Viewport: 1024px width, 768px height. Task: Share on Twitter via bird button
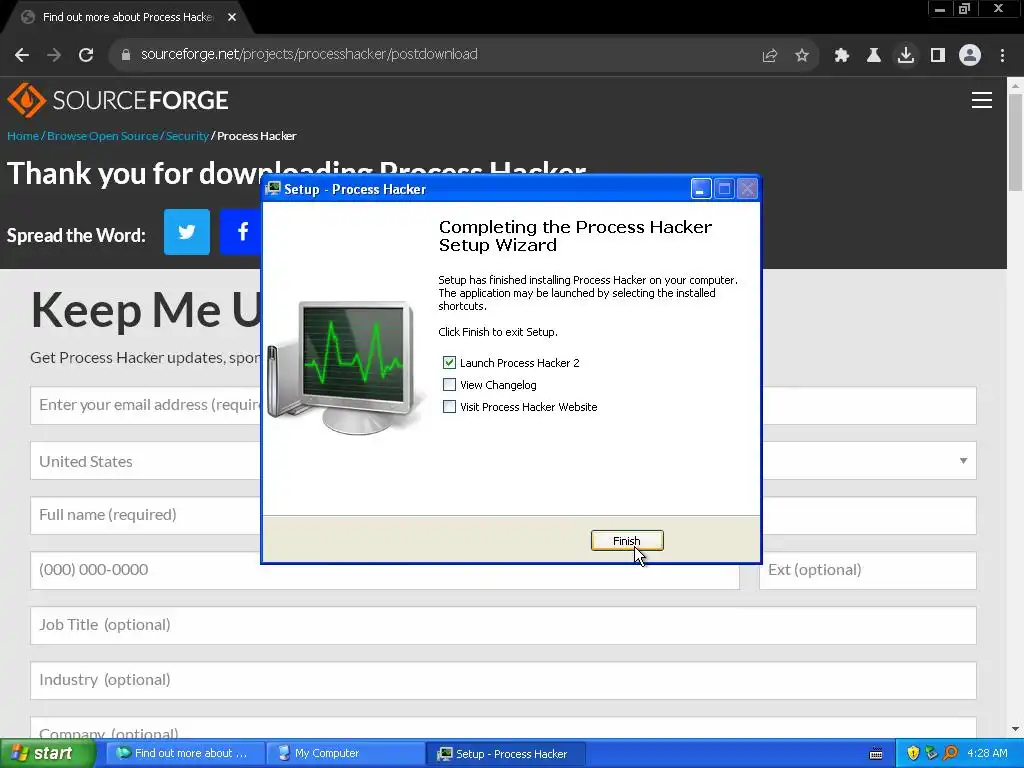(x=187, y=232)
